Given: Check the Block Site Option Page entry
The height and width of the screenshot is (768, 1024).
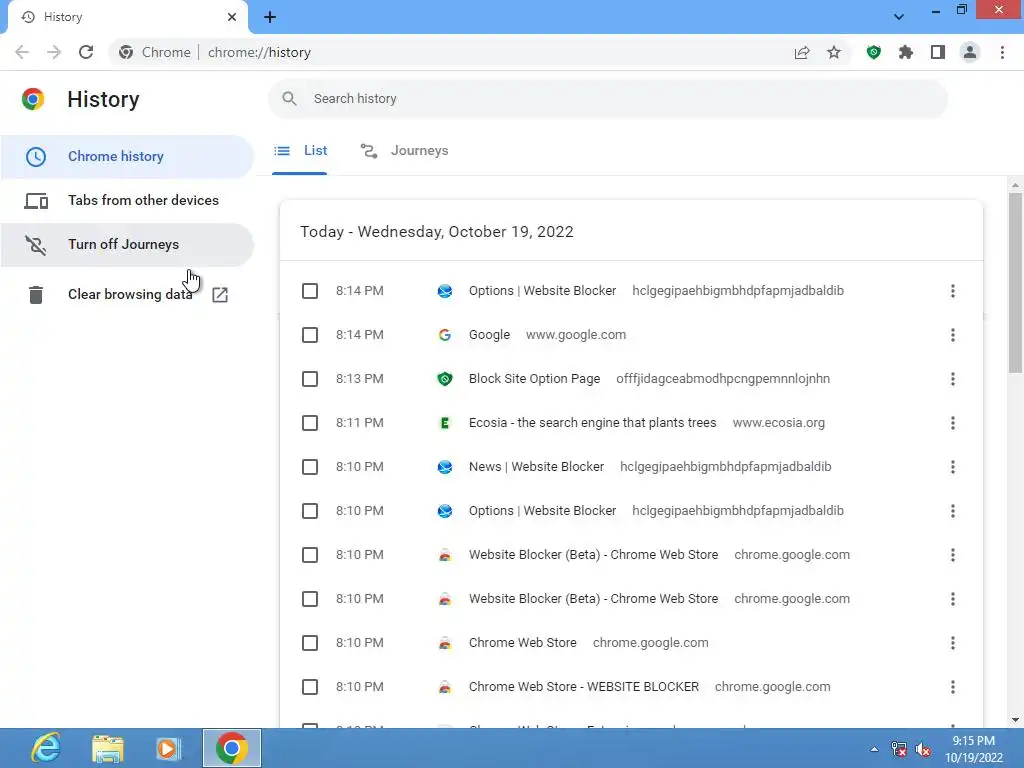Looking at the screenshot, I should pos(310,379).
